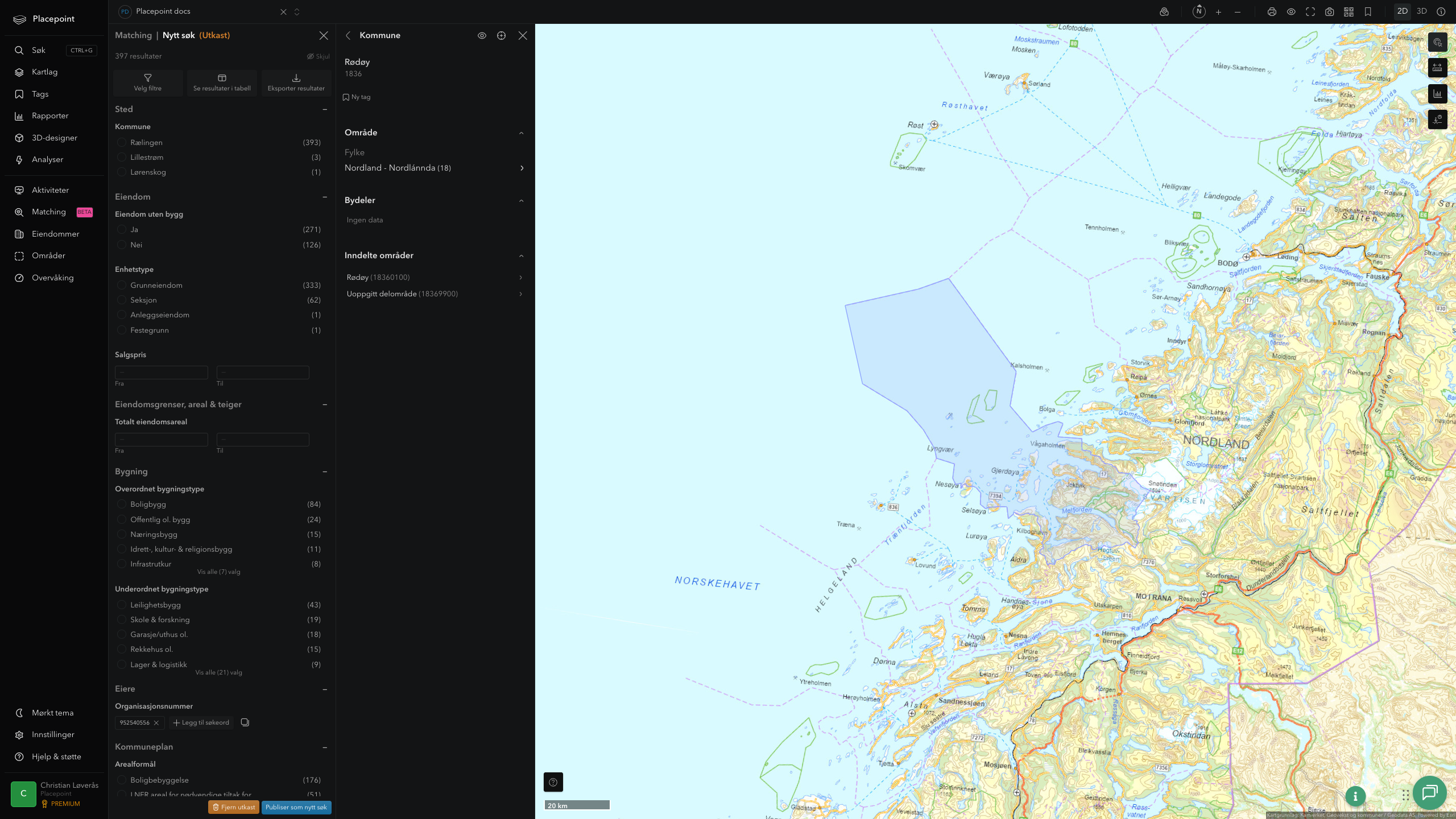Toggle visibility eye in Kommune panel header
The height and width of the screenshot is (819, 1456).
pyautogui.click(x=482, y=35)
